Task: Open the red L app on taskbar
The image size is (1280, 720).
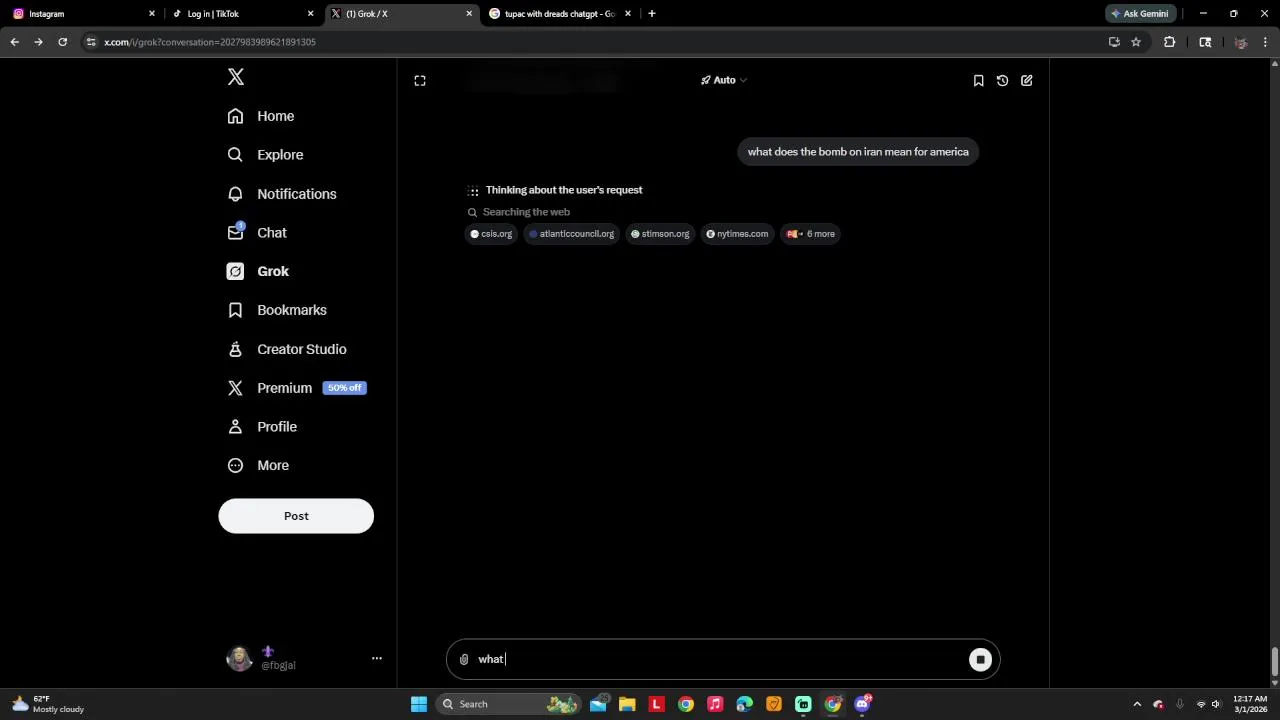Action: [x=656, y=704]
